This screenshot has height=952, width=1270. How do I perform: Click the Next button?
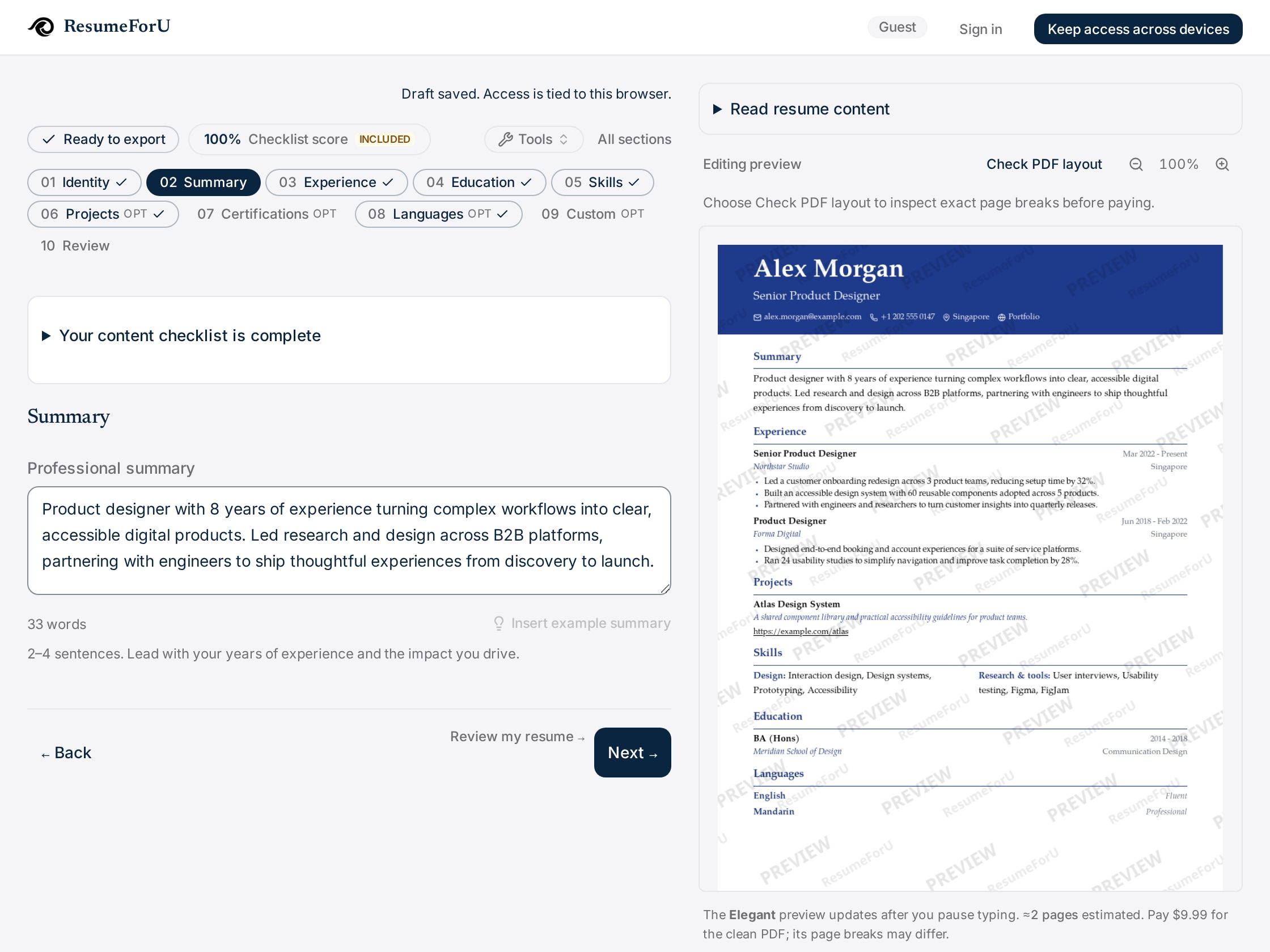tap(633, 753)
